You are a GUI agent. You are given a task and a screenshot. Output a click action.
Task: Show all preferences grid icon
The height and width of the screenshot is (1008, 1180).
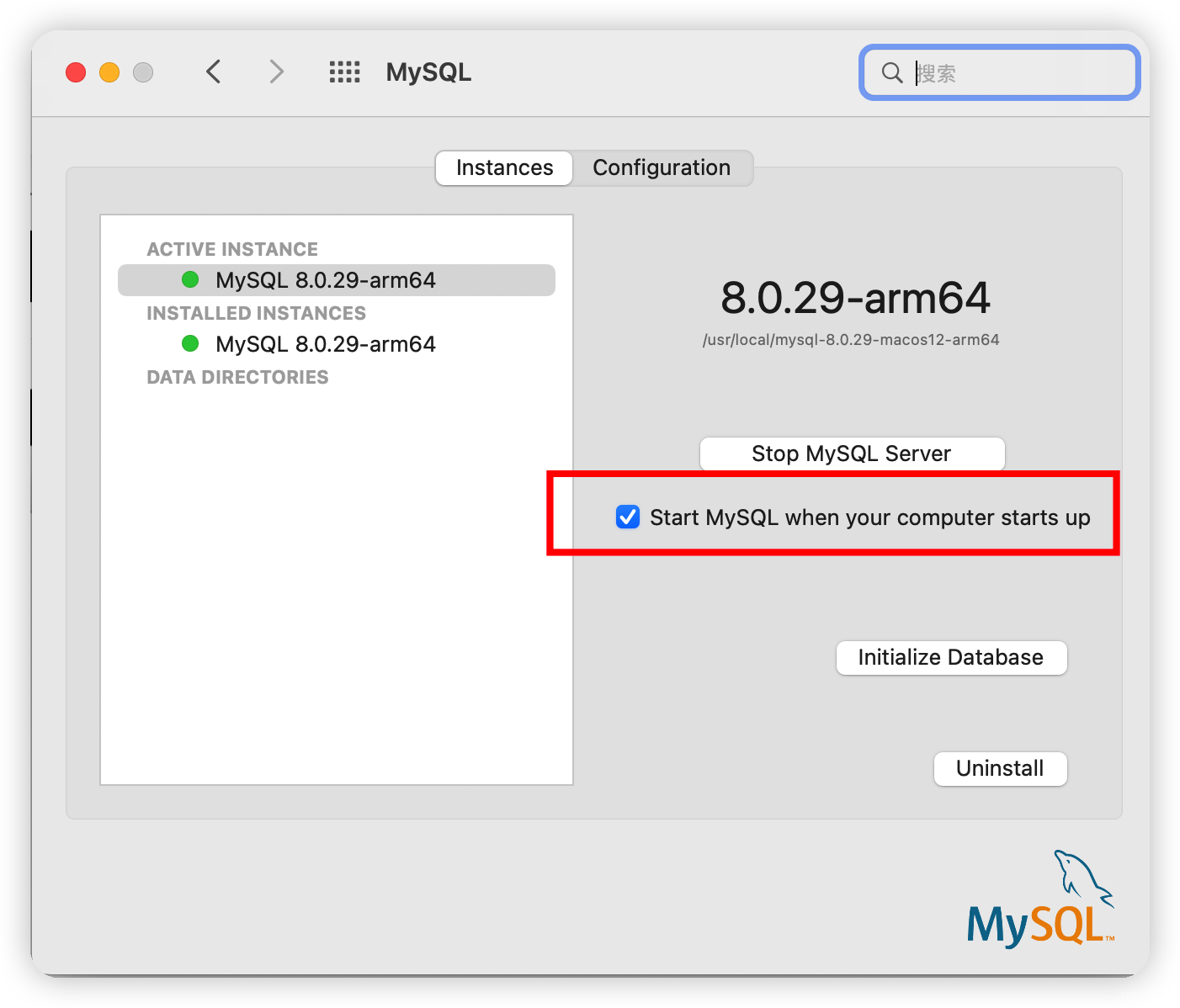pos(344,72)
